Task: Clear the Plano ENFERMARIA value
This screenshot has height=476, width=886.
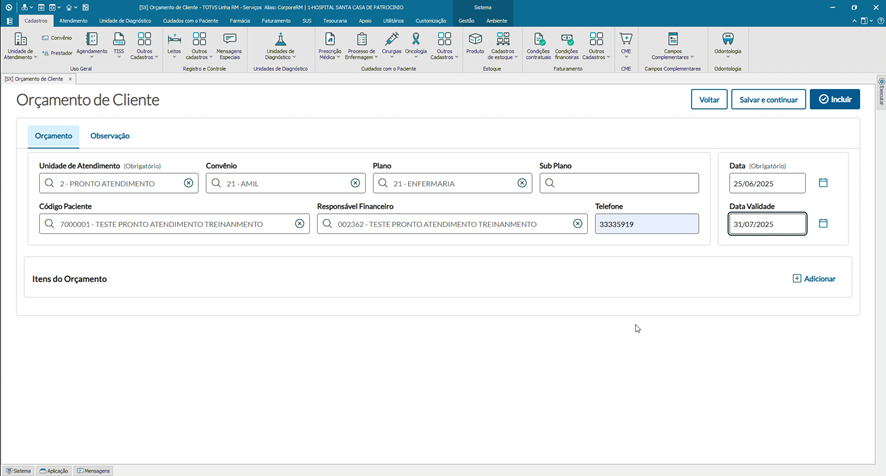Action: click(522, 183)
